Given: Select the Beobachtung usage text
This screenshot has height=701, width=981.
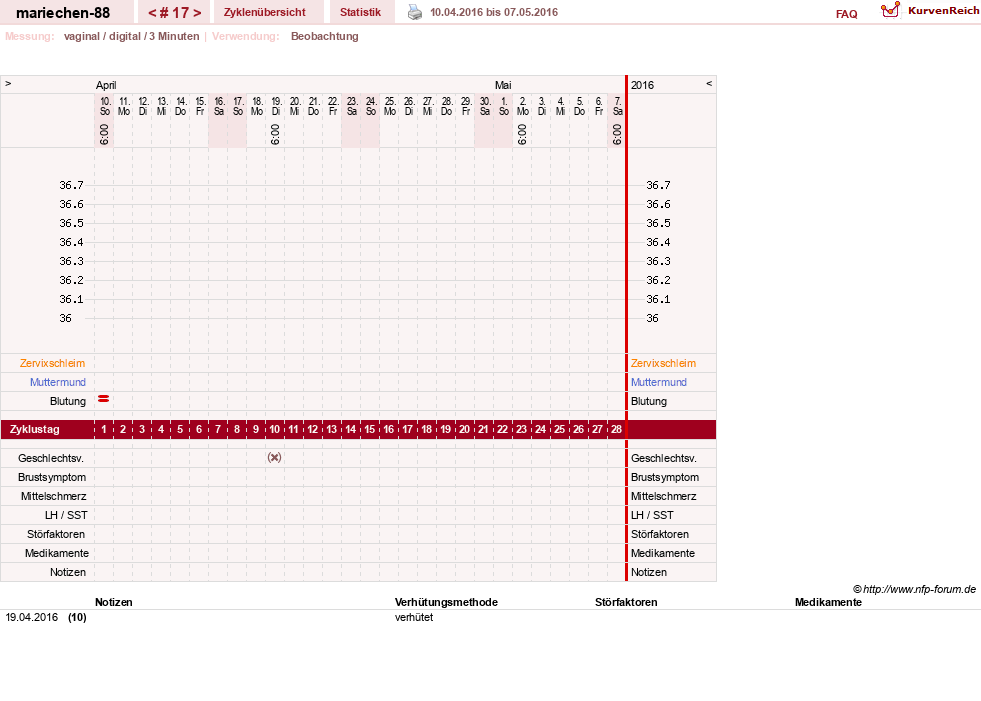Looking at the screenshot, I should 325,36.
